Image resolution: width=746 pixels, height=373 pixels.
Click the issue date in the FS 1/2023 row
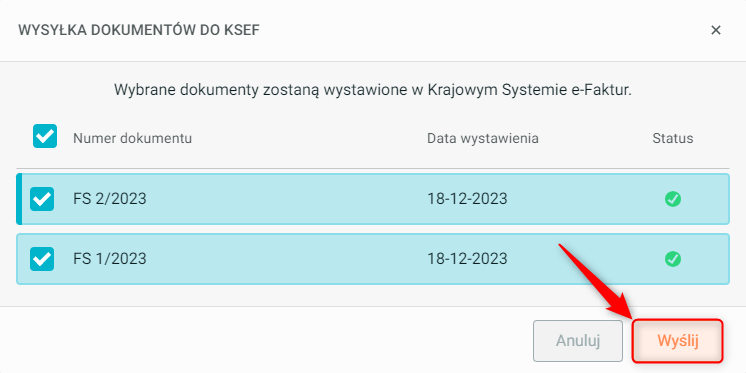click(x=467, y=259)
